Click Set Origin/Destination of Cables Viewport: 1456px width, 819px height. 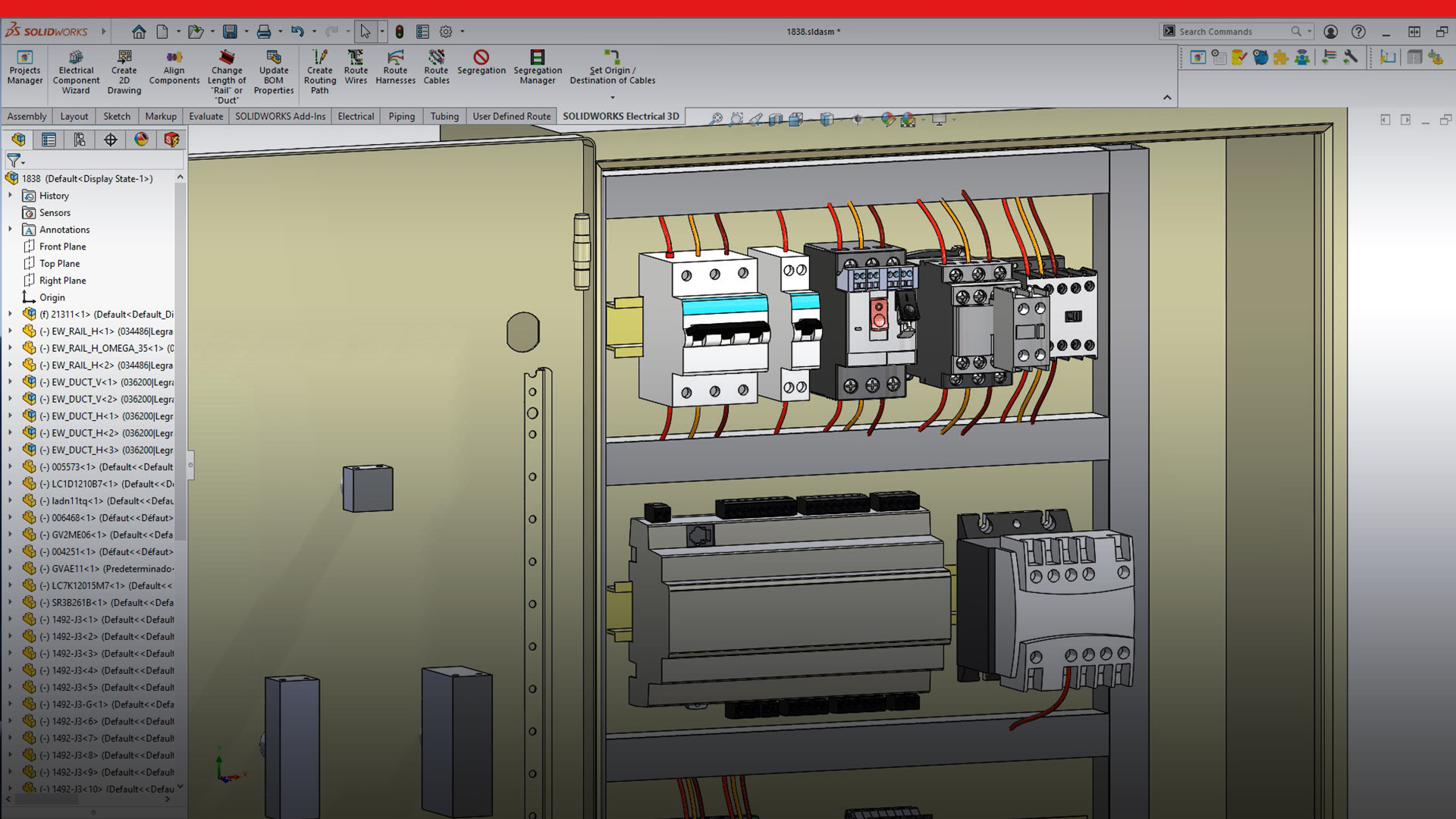(612, 74)
